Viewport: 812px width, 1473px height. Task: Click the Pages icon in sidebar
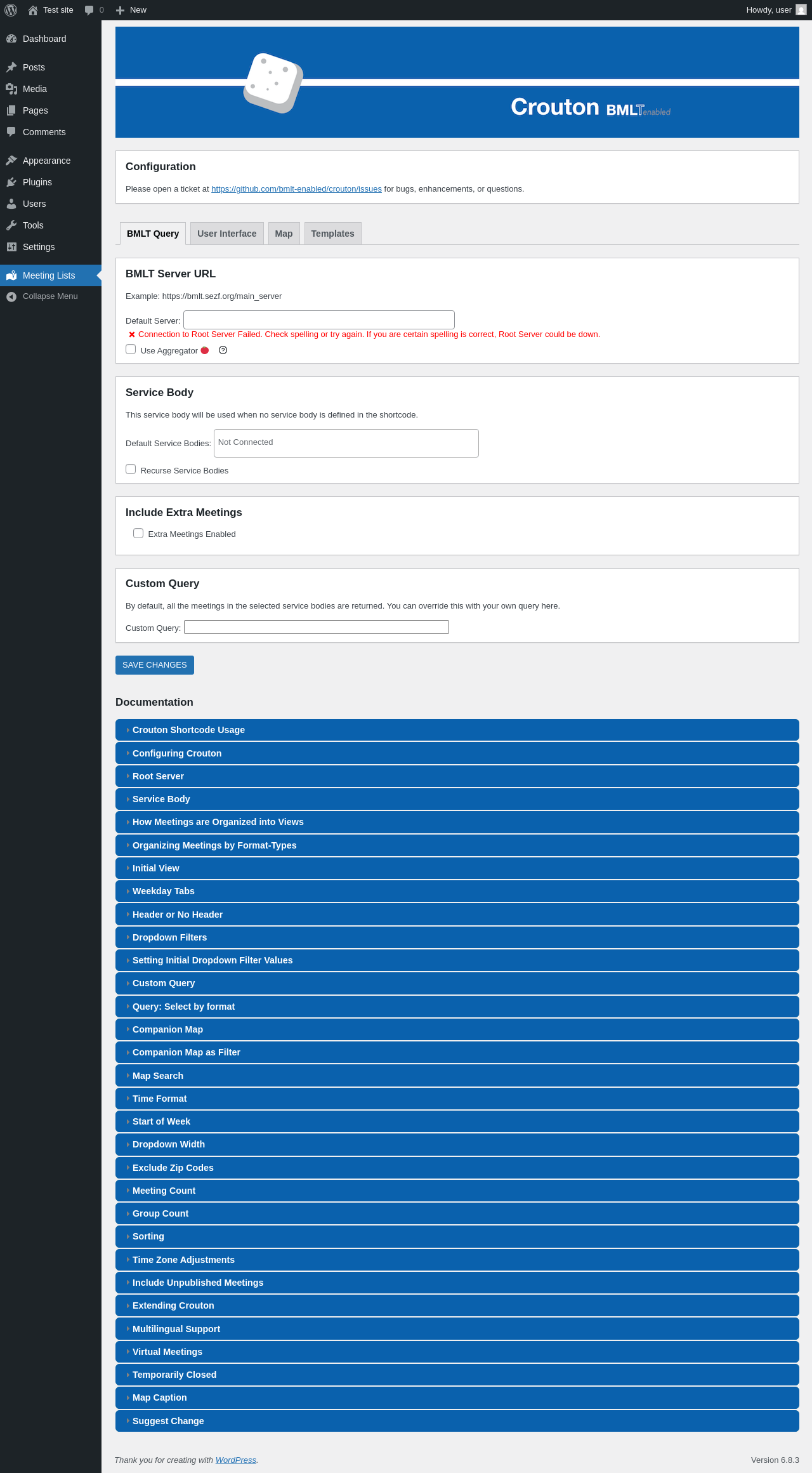[x=11, y=110]
